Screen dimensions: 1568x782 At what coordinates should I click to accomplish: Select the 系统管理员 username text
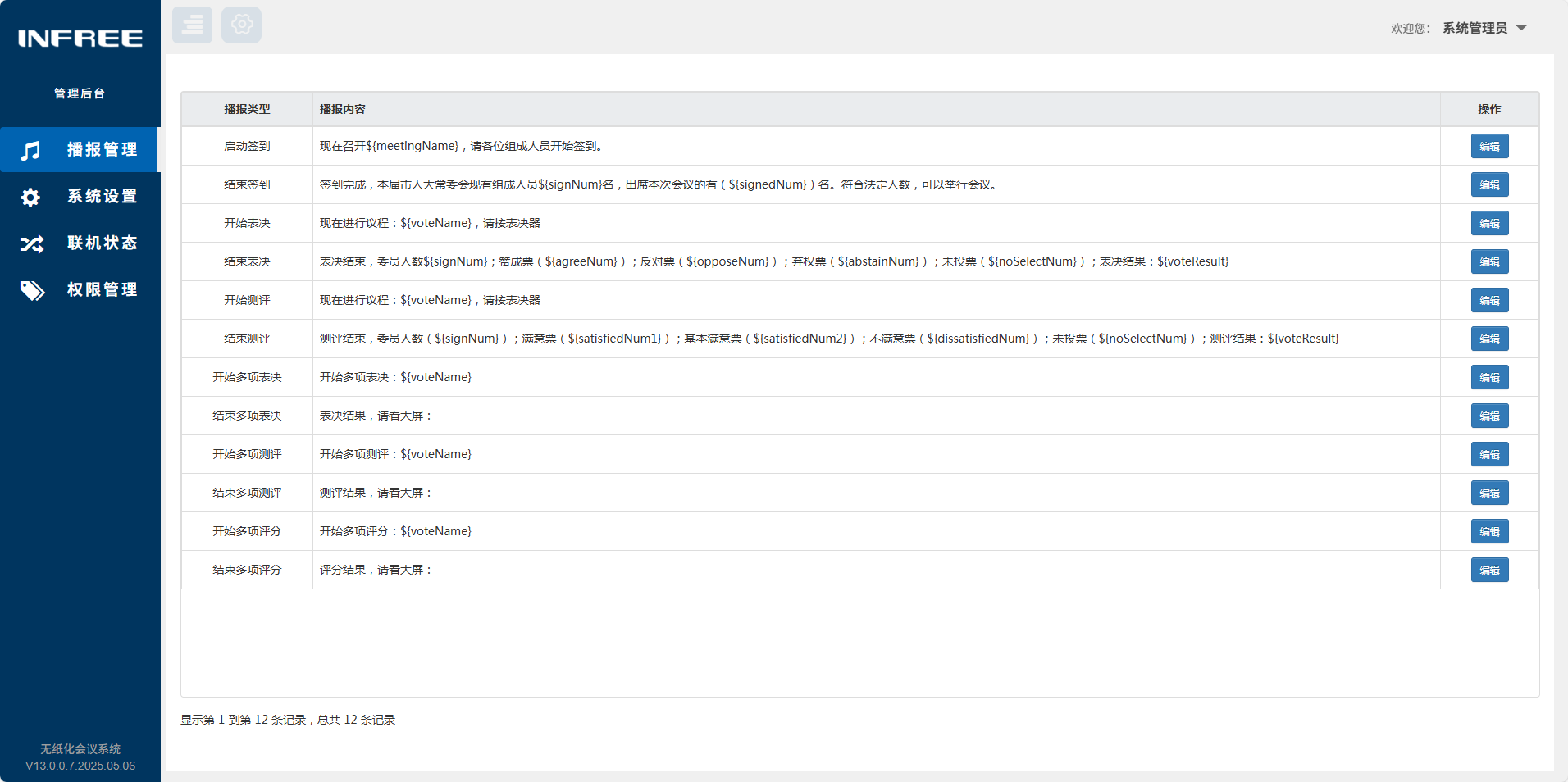click(1475, 28)
